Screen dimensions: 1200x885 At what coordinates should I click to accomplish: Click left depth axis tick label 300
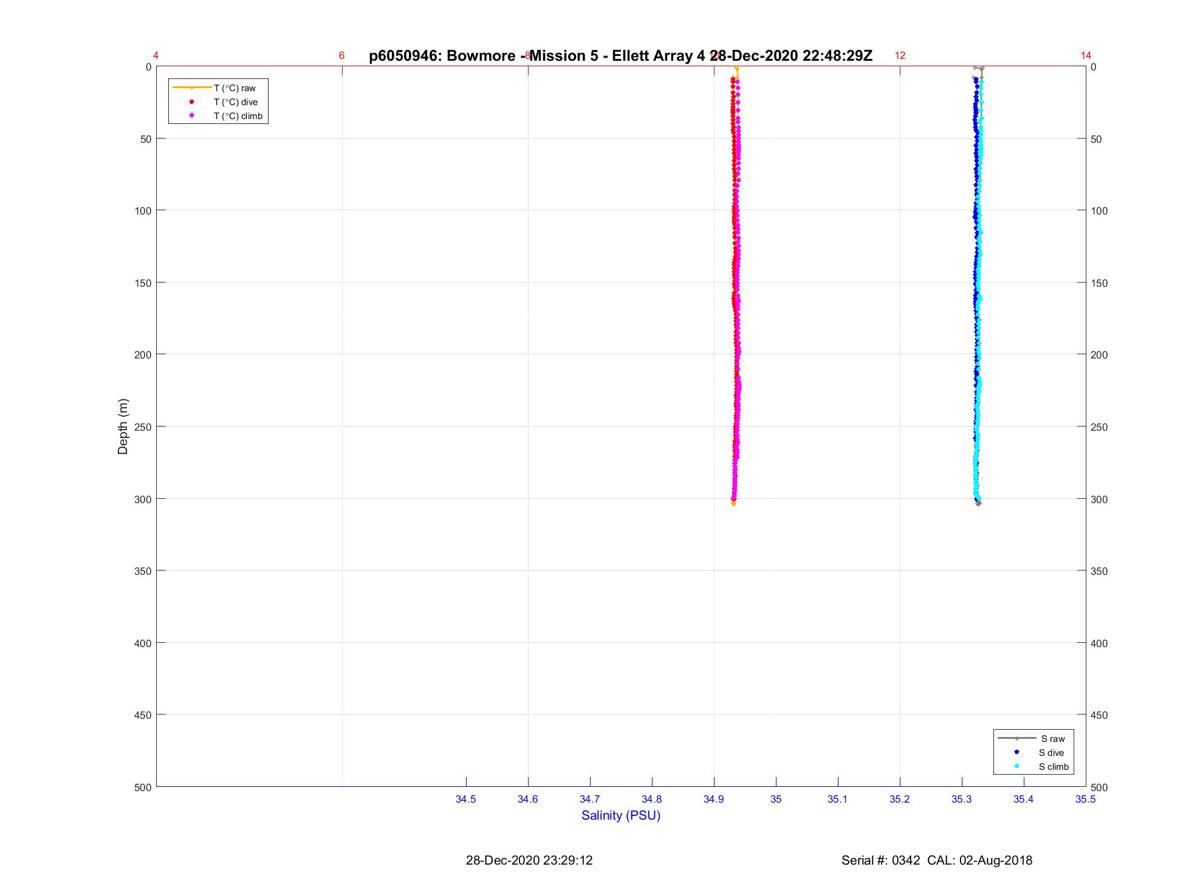tap(142, 499)
